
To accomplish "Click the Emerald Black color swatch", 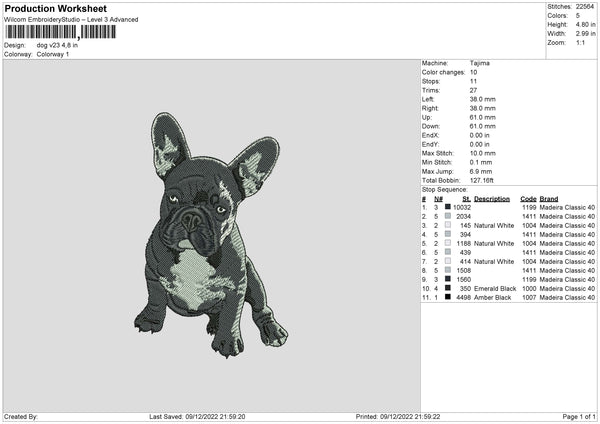I will tap(448, 288).
